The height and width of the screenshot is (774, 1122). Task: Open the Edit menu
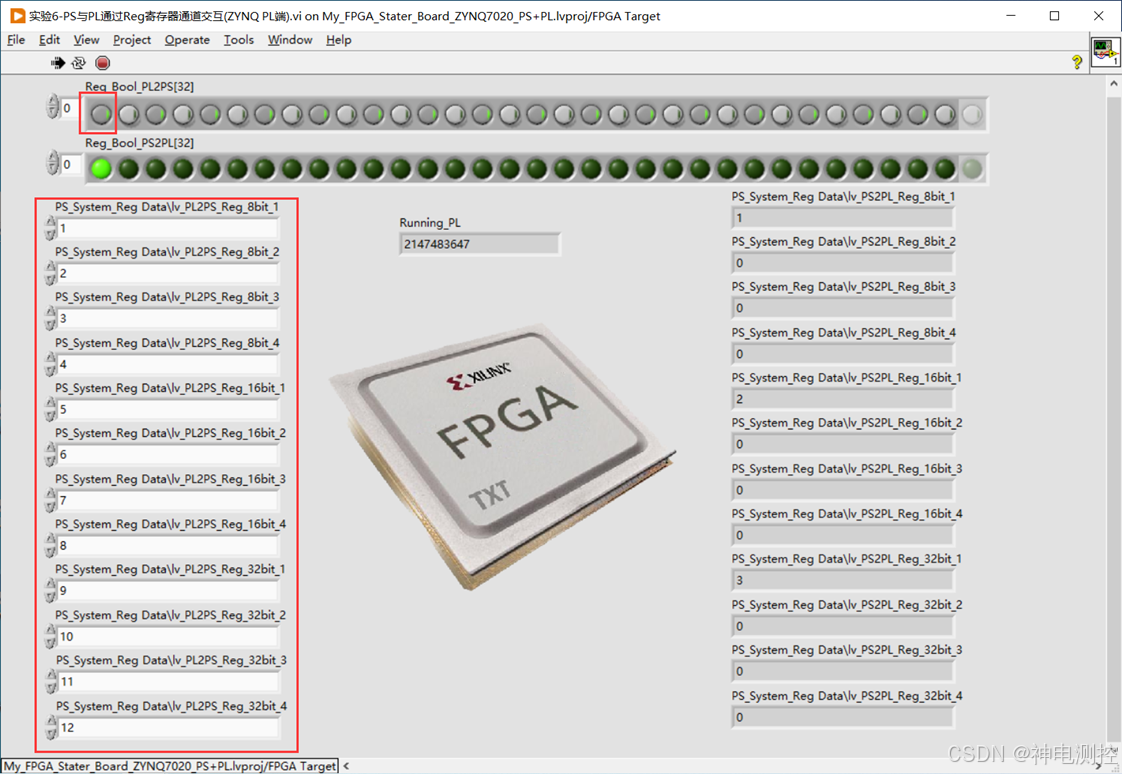click(x=49, y=40)
